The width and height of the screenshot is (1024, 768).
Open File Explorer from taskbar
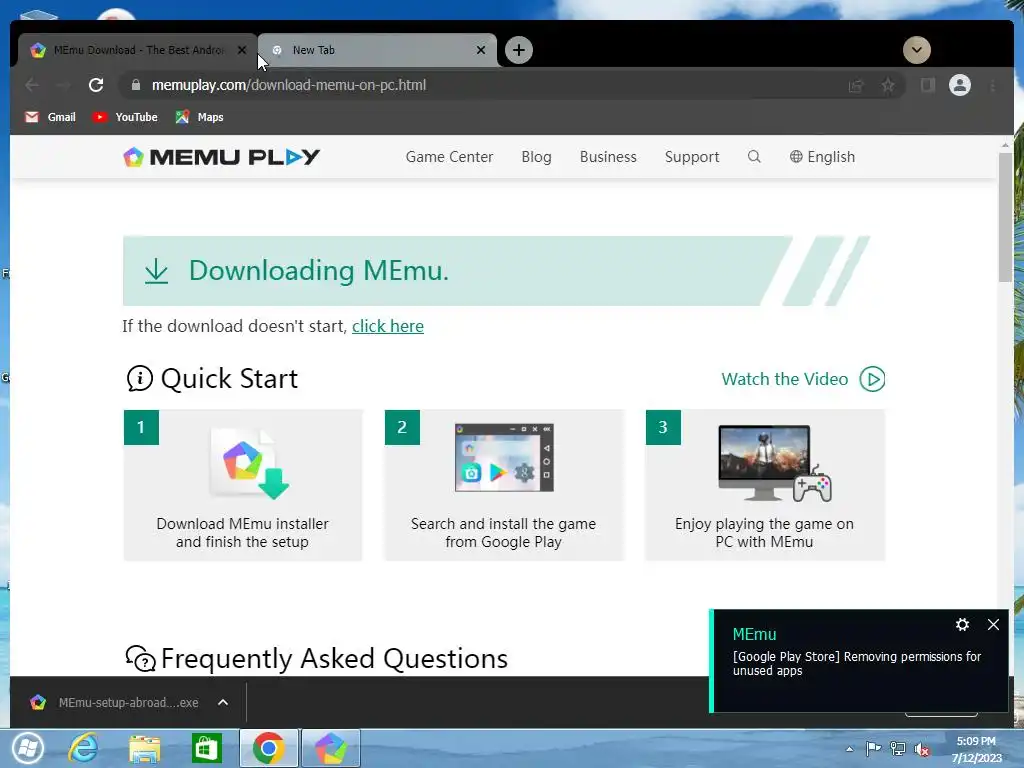pyautogui.click(x=144, y=748)
